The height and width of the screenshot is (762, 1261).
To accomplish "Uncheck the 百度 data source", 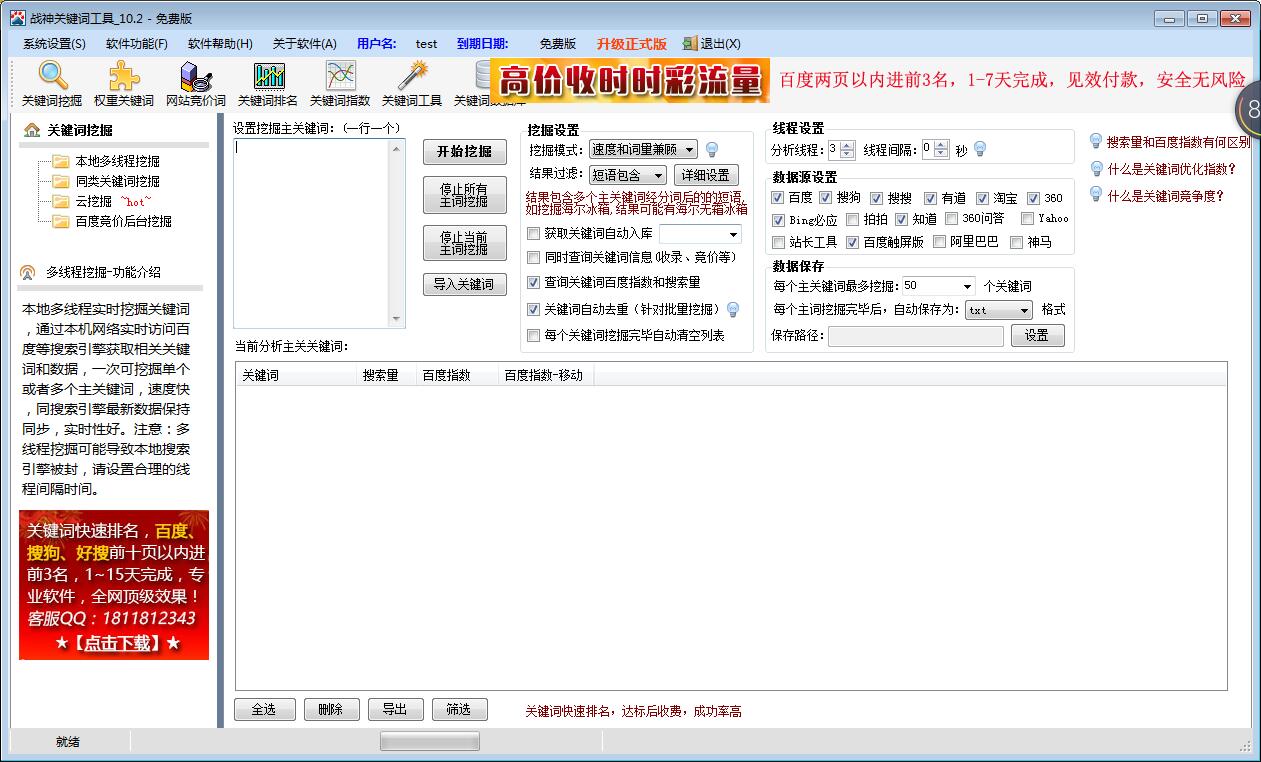I will click(x=777, y=198).
